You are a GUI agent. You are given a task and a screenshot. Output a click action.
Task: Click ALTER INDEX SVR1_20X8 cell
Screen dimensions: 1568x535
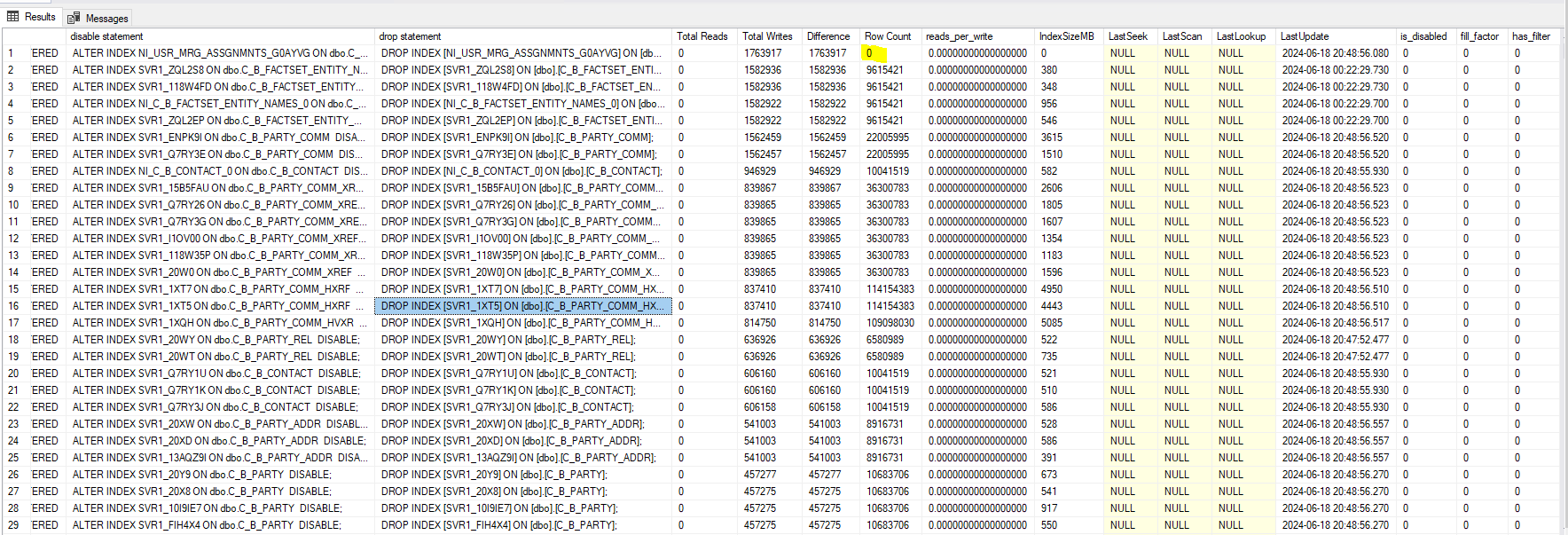coord(220,492)
